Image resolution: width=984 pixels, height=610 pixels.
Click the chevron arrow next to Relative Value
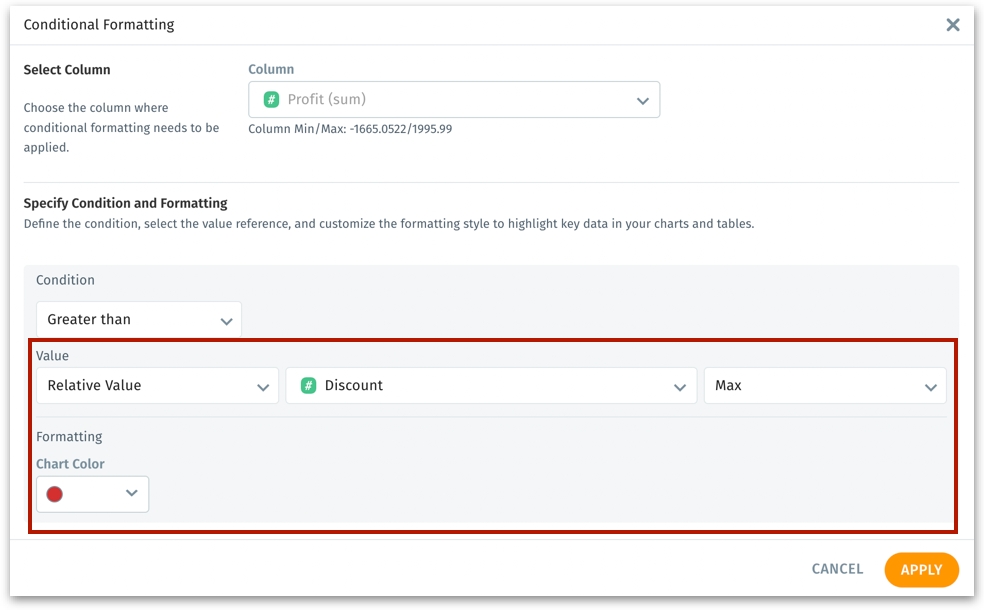(263, 387)
